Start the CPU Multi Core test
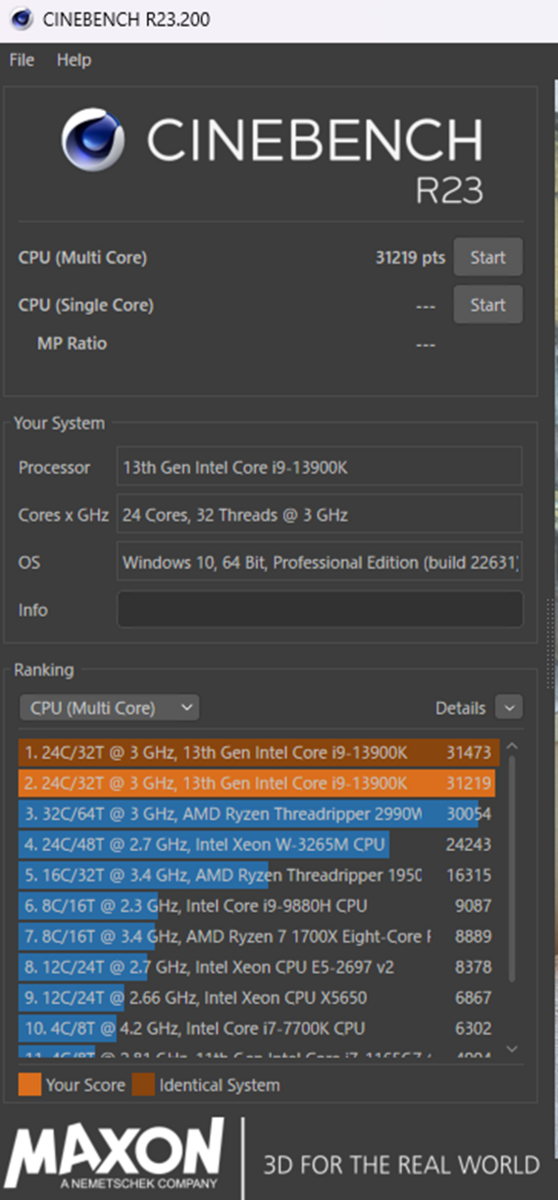Screen dimensions: 558x1200 coord(488,257)
